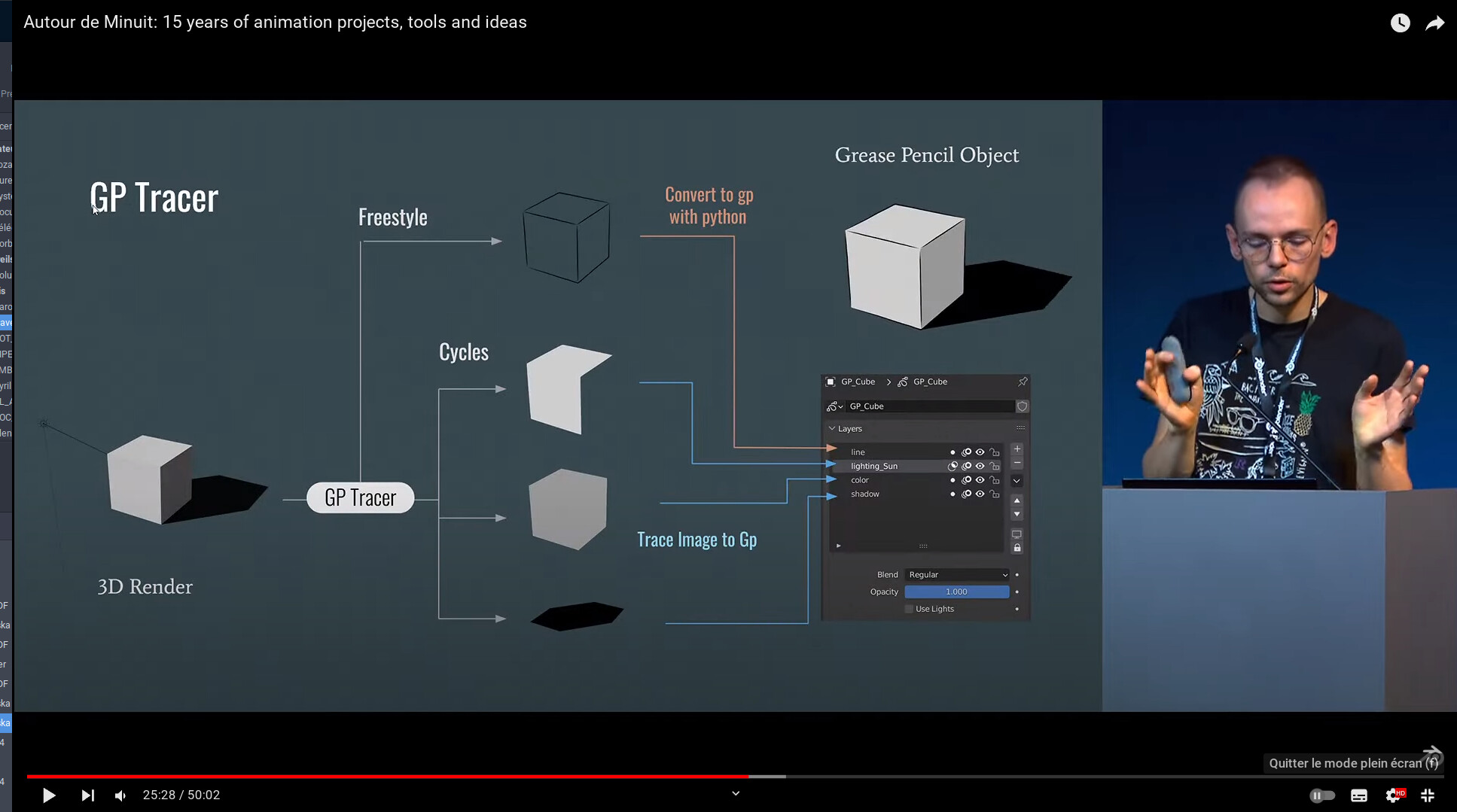
Task: Pin the GP_Cube properties panel
Action: [1023, 382]
